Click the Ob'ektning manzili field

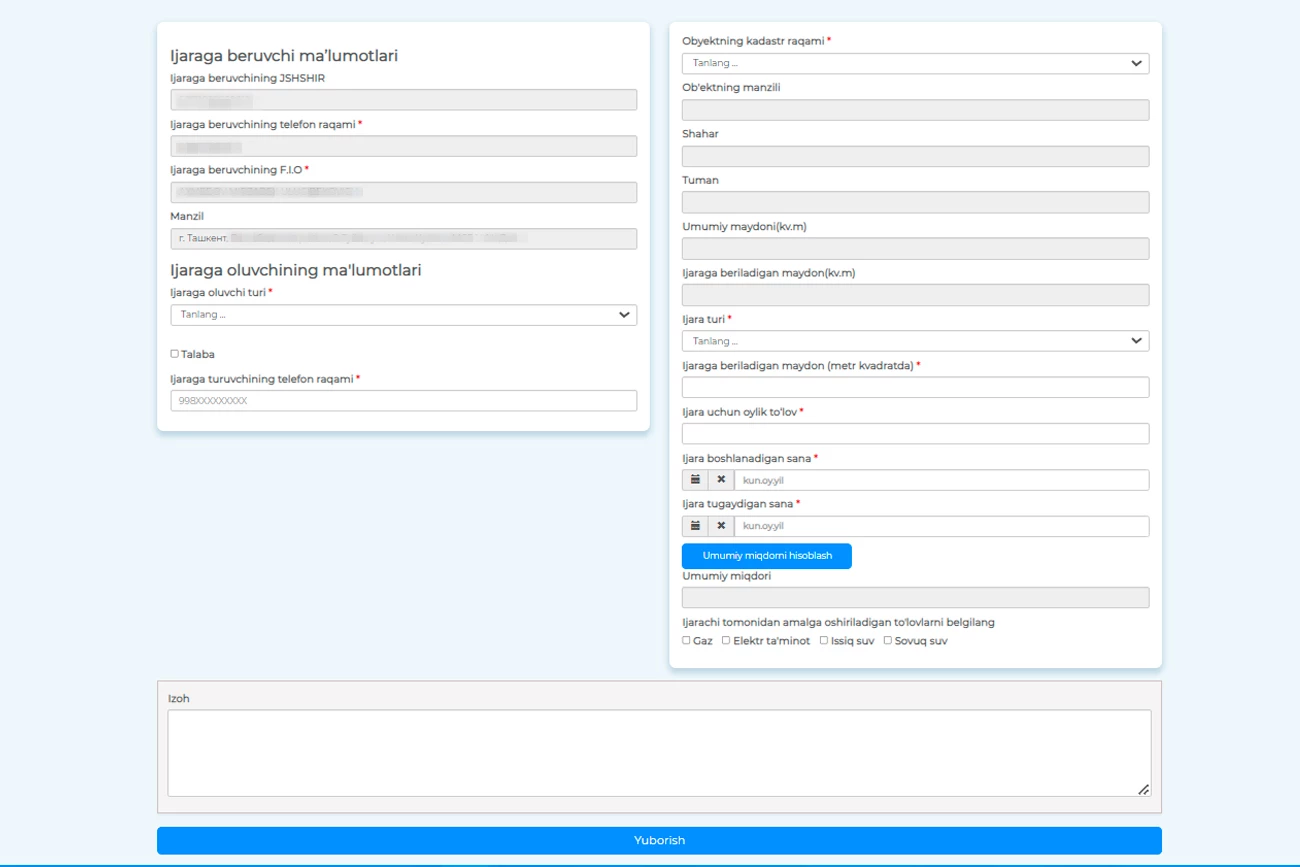pos(915,110)
